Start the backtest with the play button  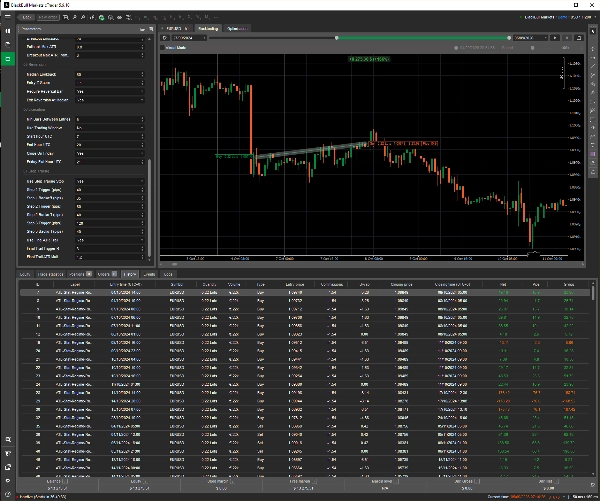click(x=555, y=38)
